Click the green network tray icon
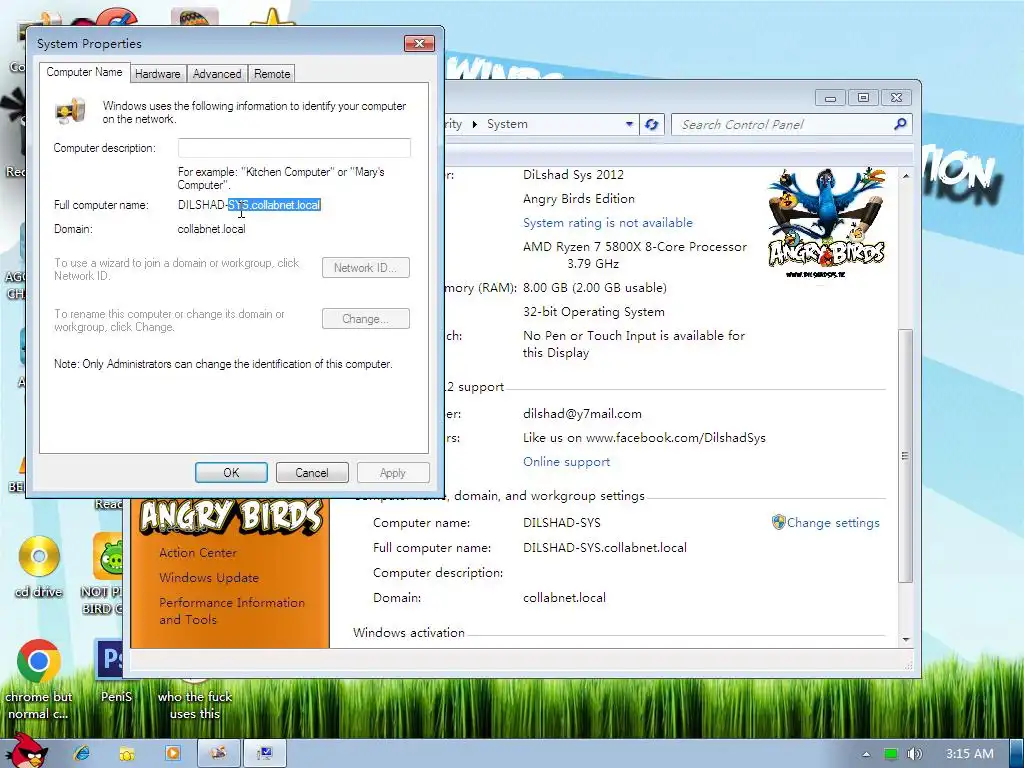Image resolution: width=1024 pixels, height=768 pixels. click(890, 754)
